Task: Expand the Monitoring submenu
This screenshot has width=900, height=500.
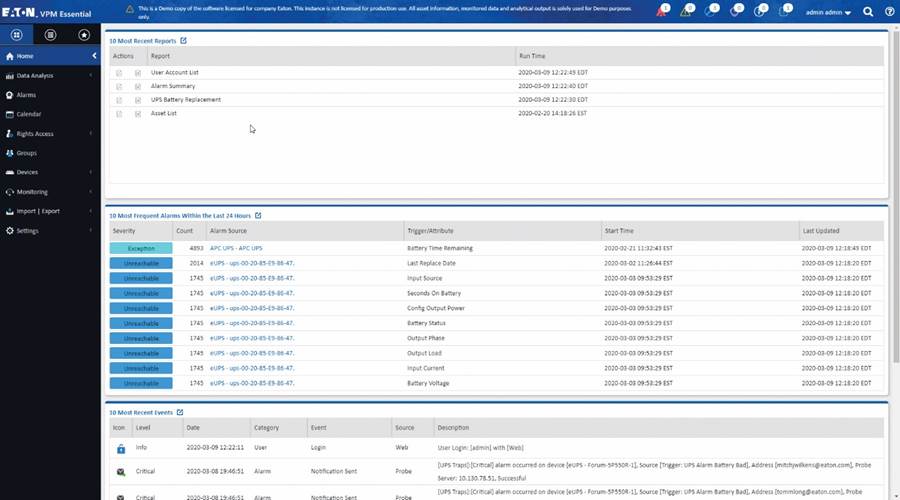Action: [50, 192]
